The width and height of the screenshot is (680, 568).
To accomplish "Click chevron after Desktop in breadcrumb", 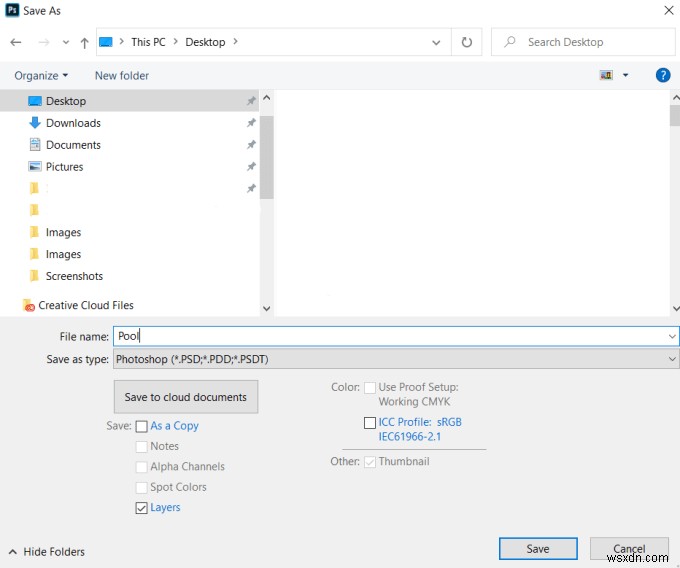I will pos(235,41).
